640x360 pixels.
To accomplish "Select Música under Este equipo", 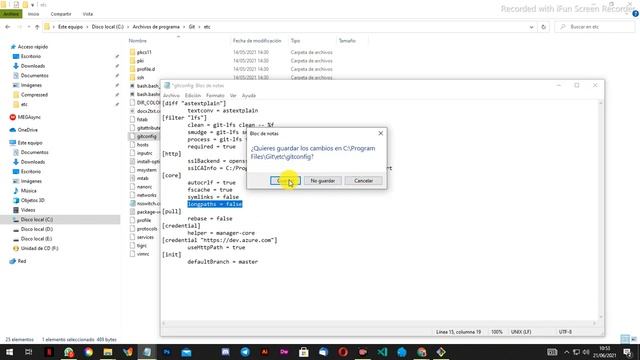I will click(29, 191).
